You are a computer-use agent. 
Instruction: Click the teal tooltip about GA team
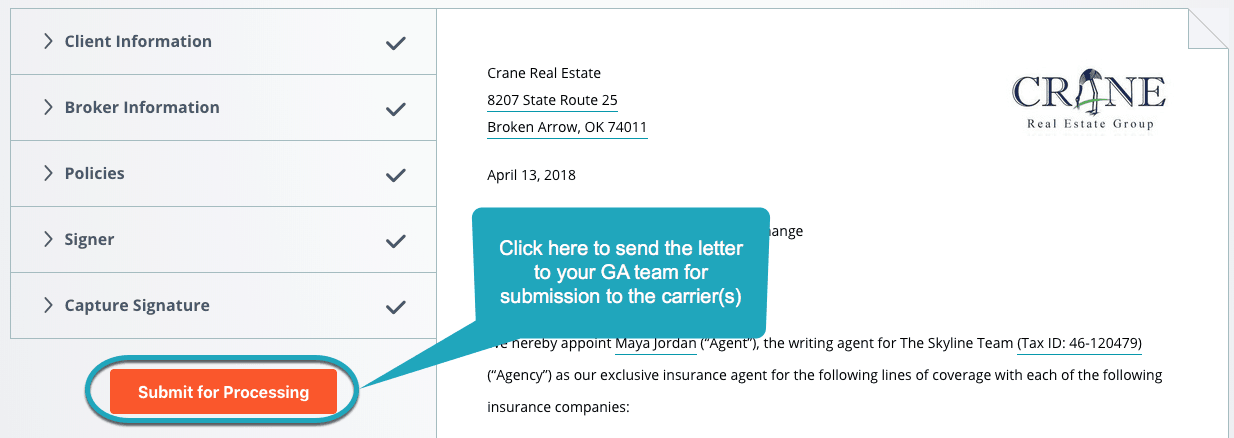pos(619,272)
